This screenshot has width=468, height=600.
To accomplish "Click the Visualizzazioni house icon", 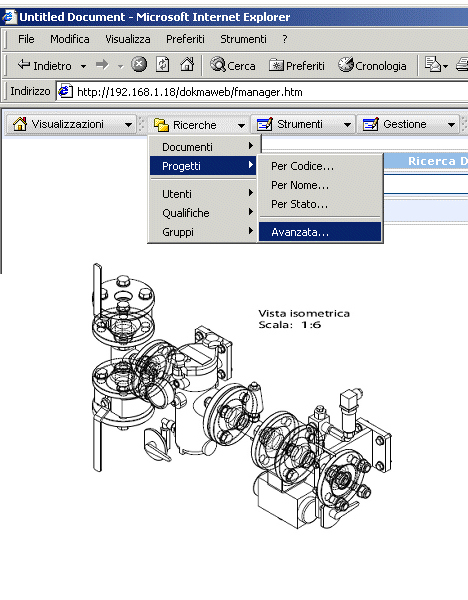I will [20, 124].
